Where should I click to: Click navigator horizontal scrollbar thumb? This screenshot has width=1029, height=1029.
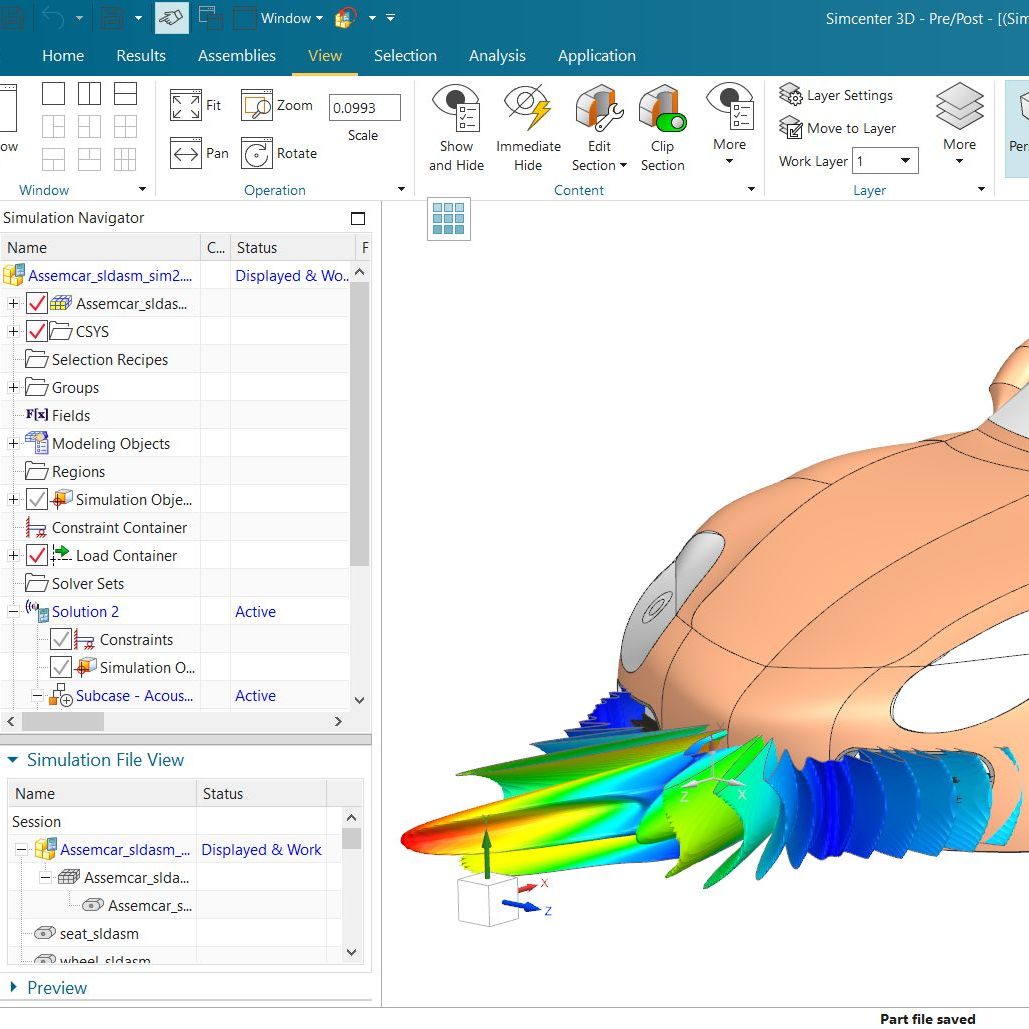(62, 721)
